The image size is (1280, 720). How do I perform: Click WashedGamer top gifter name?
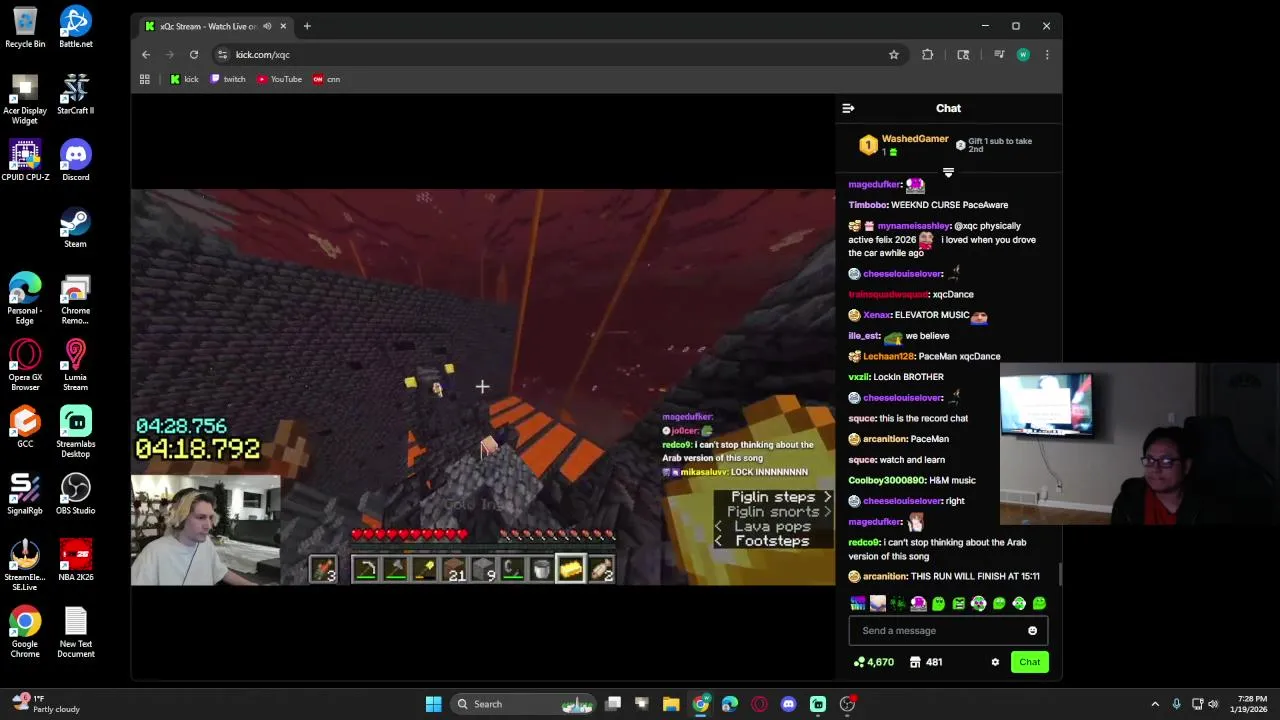pos(915,139)
